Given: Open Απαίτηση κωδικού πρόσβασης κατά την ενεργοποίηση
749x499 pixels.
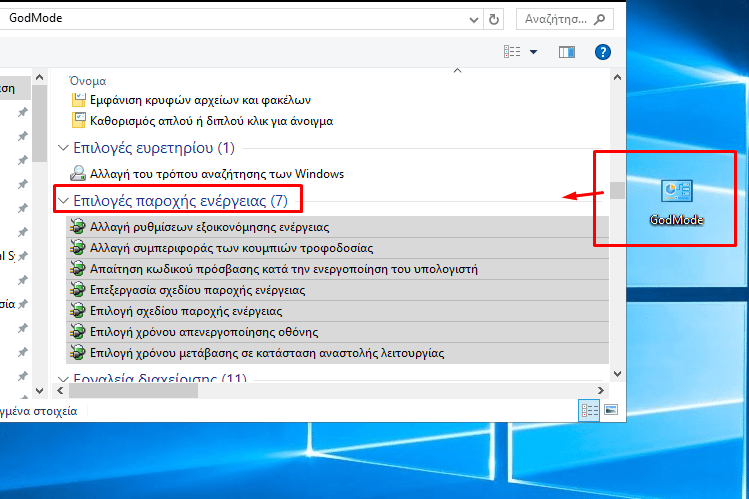Looking at the screenshot, I should click(338, 269).
